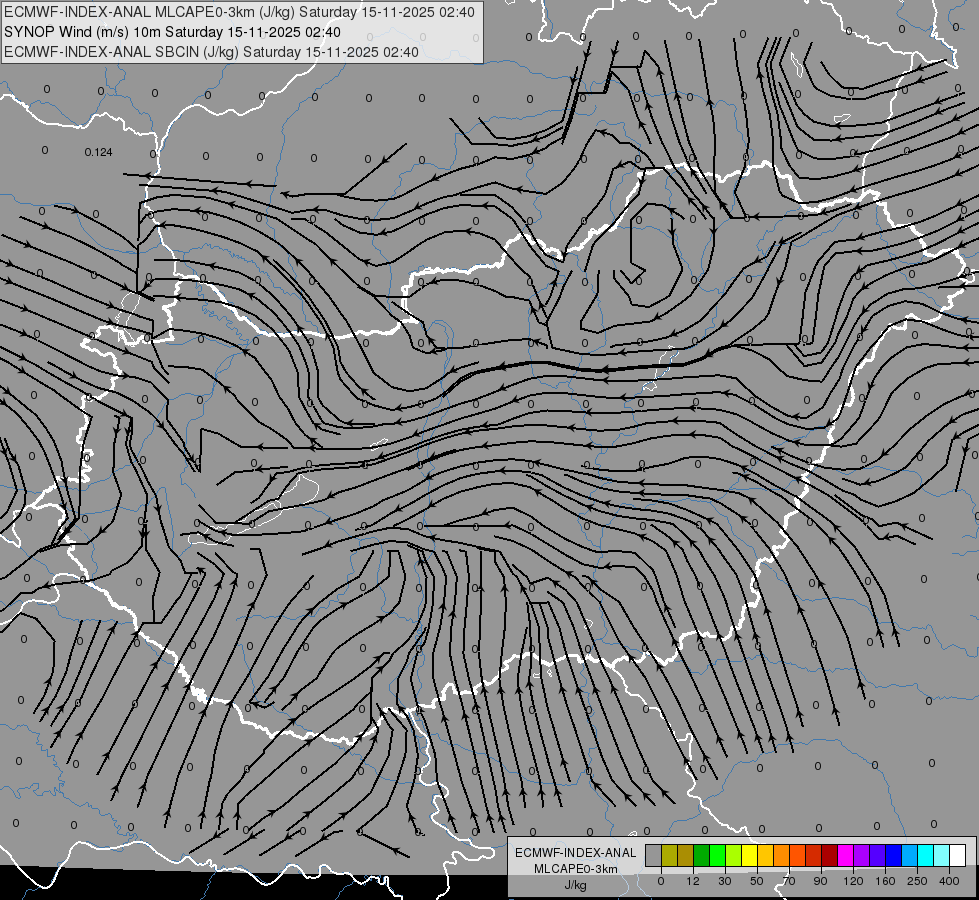Pick the violet purple legend swatch
This screenshot has height=900, width=979.
click(861, 855)
